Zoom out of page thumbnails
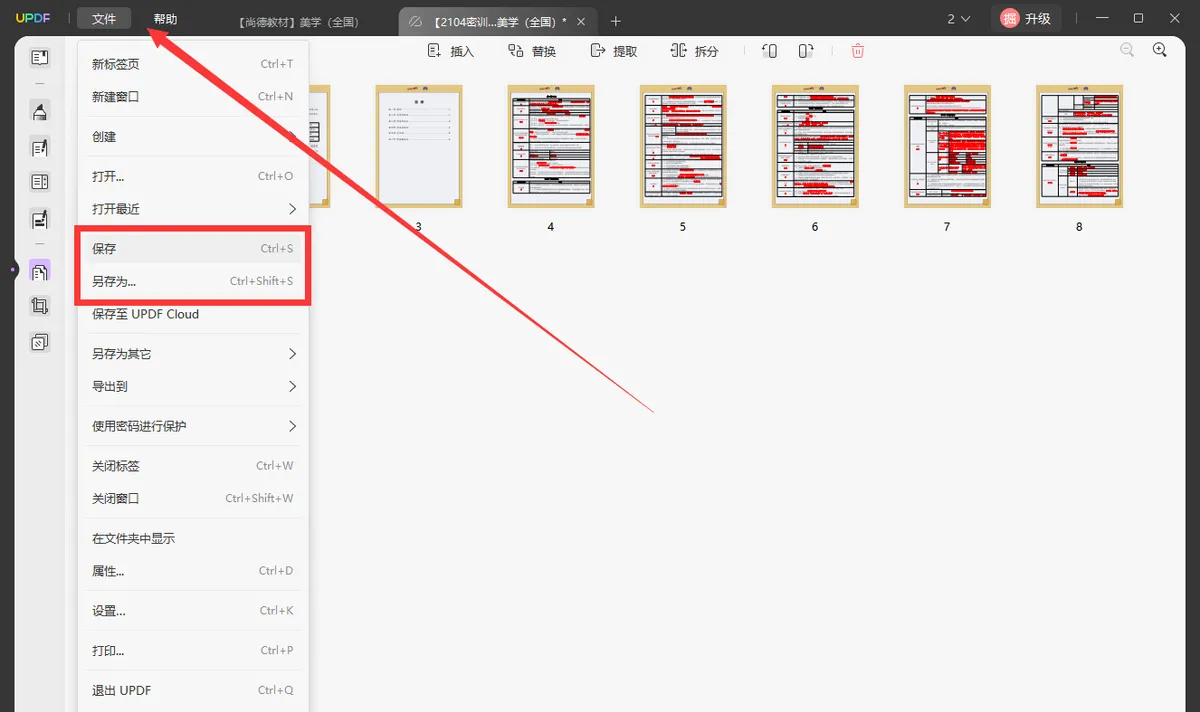 (x=1127, y=50)
